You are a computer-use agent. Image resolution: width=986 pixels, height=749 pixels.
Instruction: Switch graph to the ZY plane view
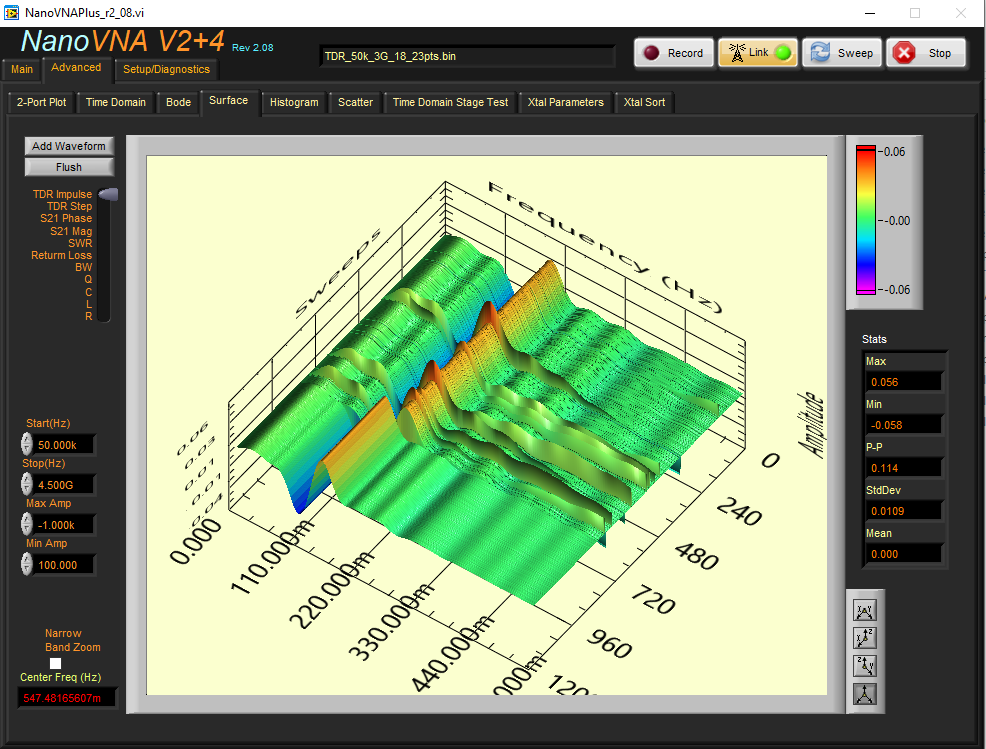(x=865, y=666)
